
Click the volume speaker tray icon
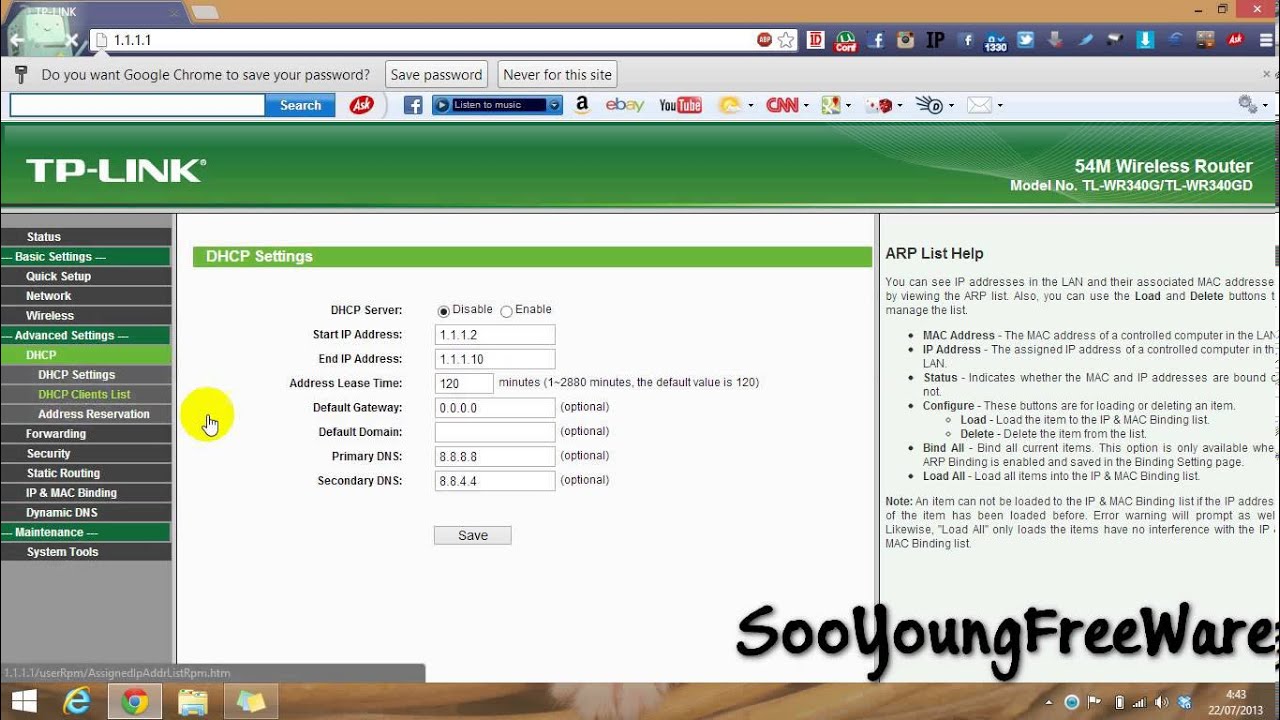click(x=1161, y=702)
